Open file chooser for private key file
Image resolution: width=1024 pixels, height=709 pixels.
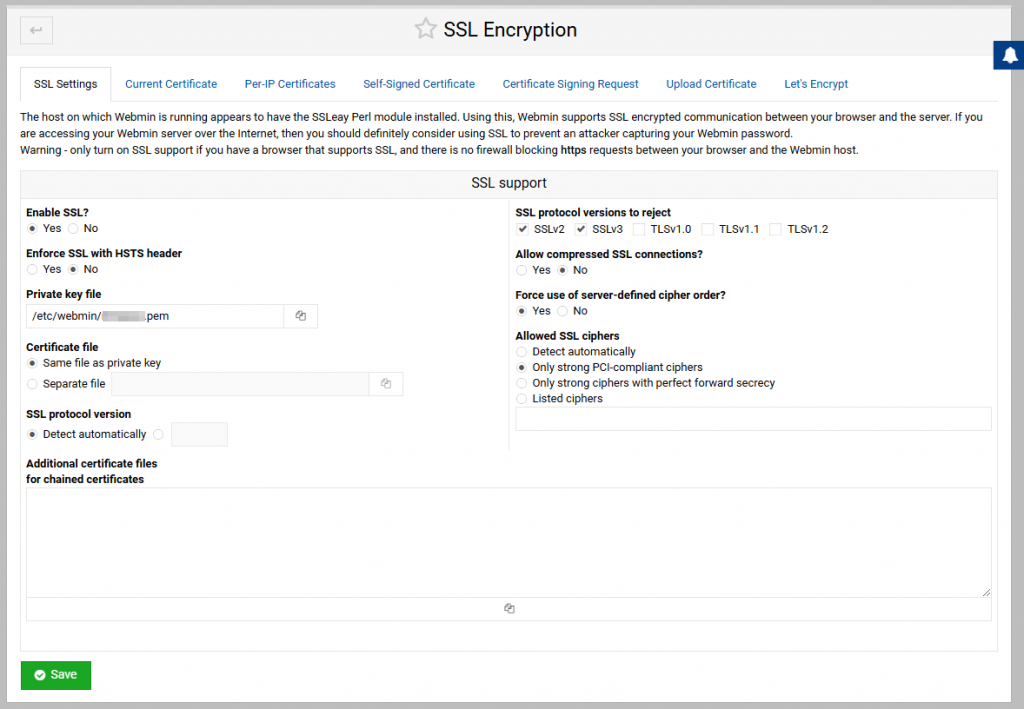[300, 316]
